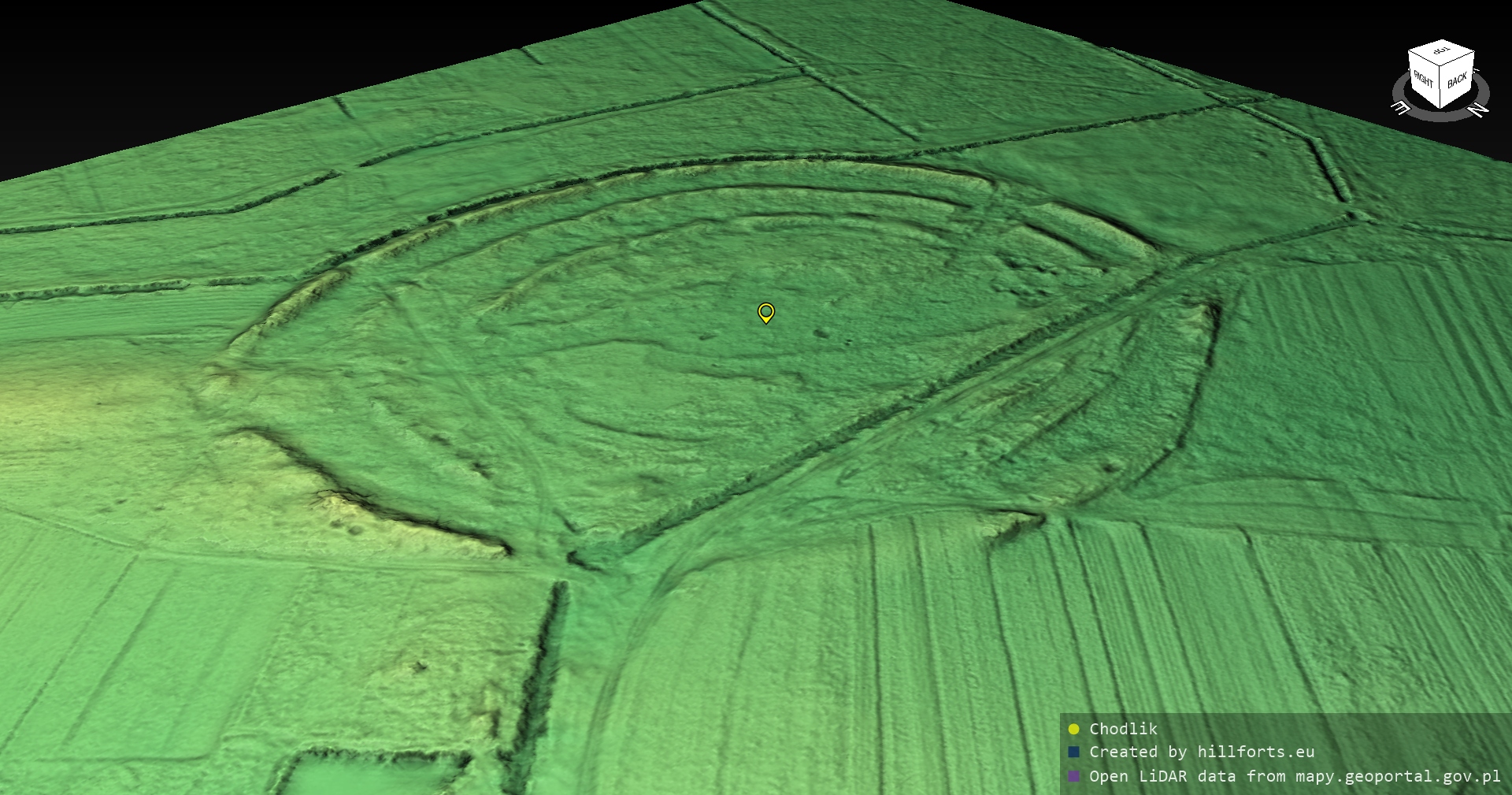Click the words 'Open LiDAR data' in legend
The image size is (1512, 795).
click(1138, 776)
